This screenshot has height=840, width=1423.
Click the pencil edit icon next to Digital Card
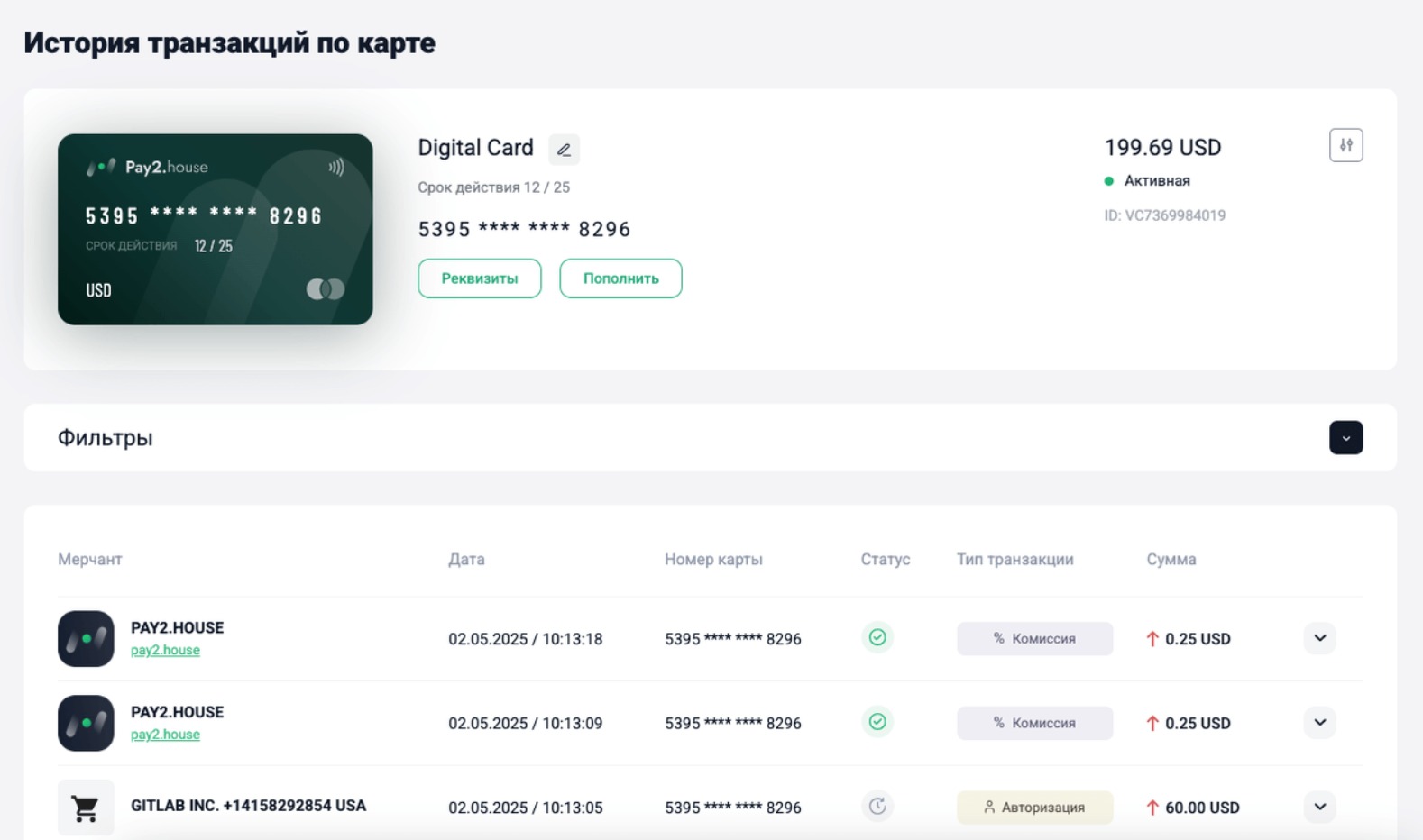[564, 150]
